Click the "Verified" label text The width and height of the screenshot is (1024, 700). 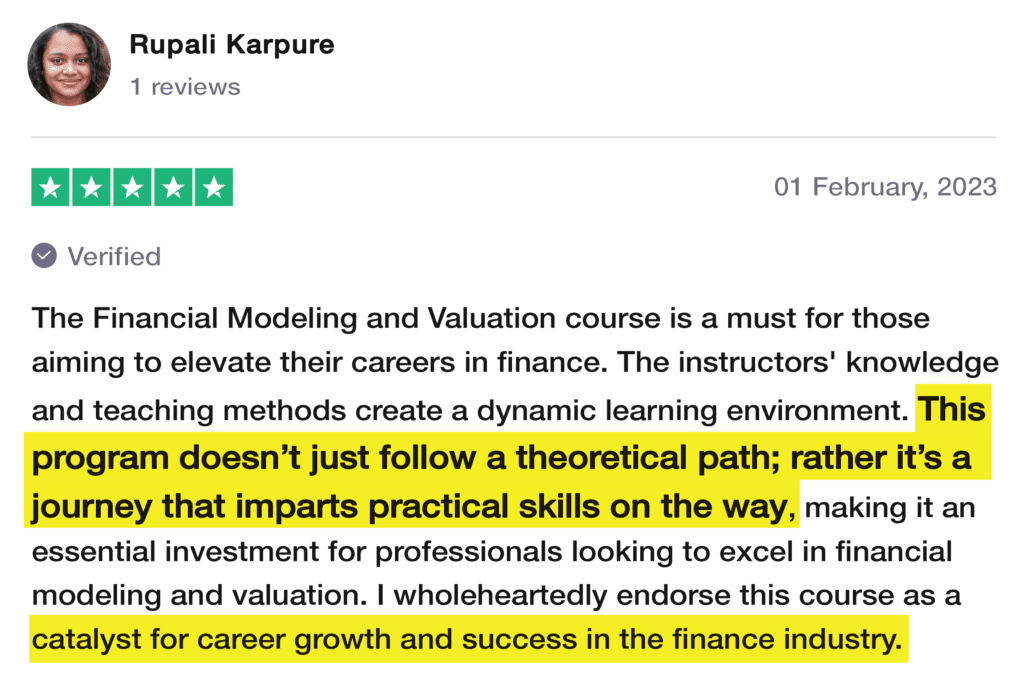(x=114, y=257)
